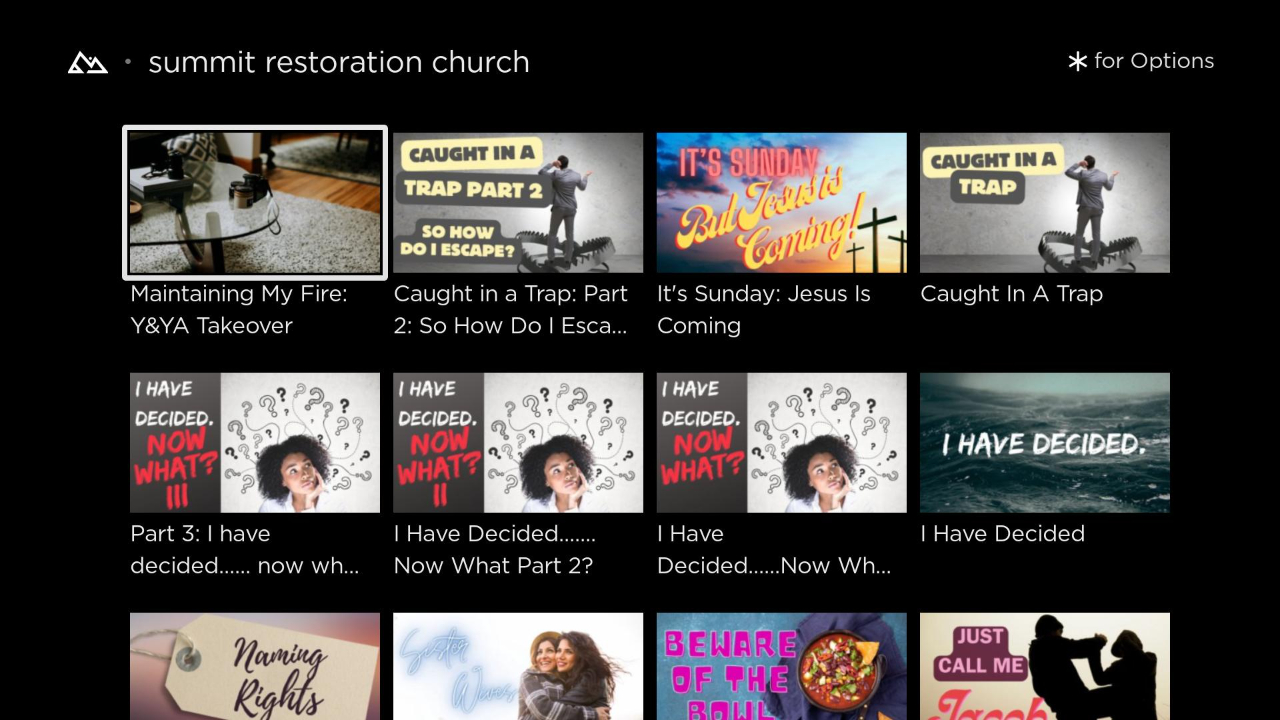Image resolution: width=1280 pixels, height=720 pixels.
Task: Play the stormy ocean 'I Have Decided' video
Action: pyautogui.click(x=1044, y=442)
